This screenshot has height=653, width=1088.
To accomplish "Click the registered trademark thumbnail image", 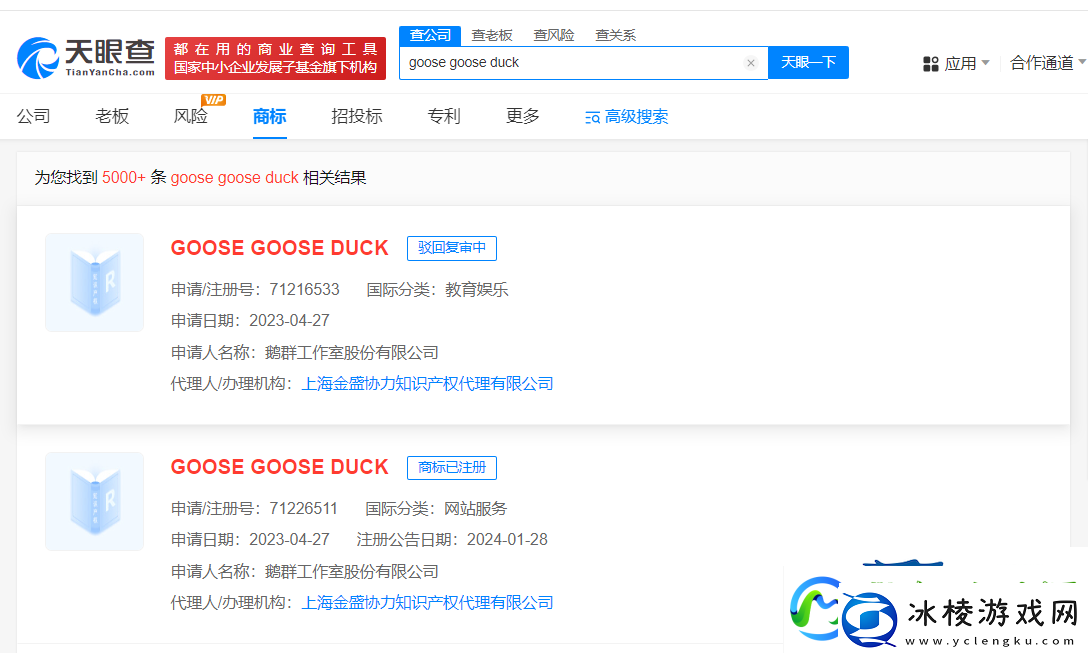I will [94, 501].
